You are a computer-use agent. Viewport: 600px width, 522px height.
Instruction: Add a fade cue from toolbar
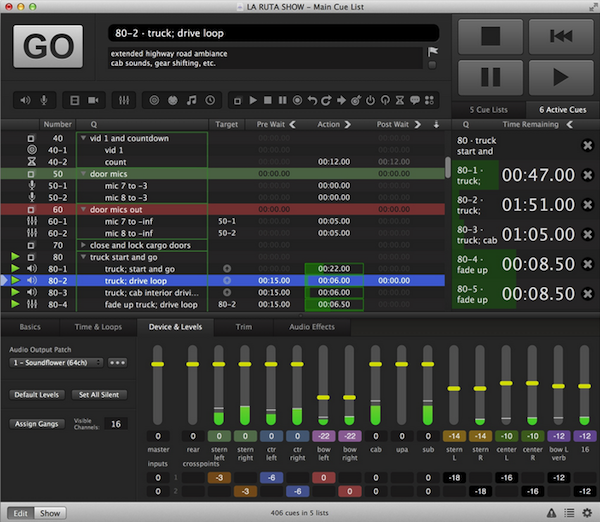[x=125, y=100]
